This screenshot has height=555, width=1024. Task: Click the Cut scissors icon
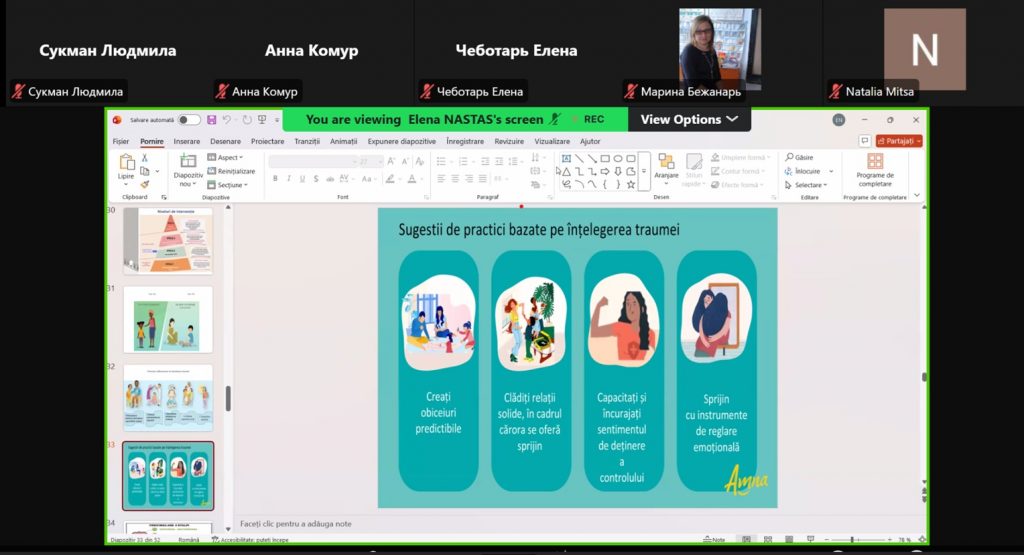tap(145, 157)
